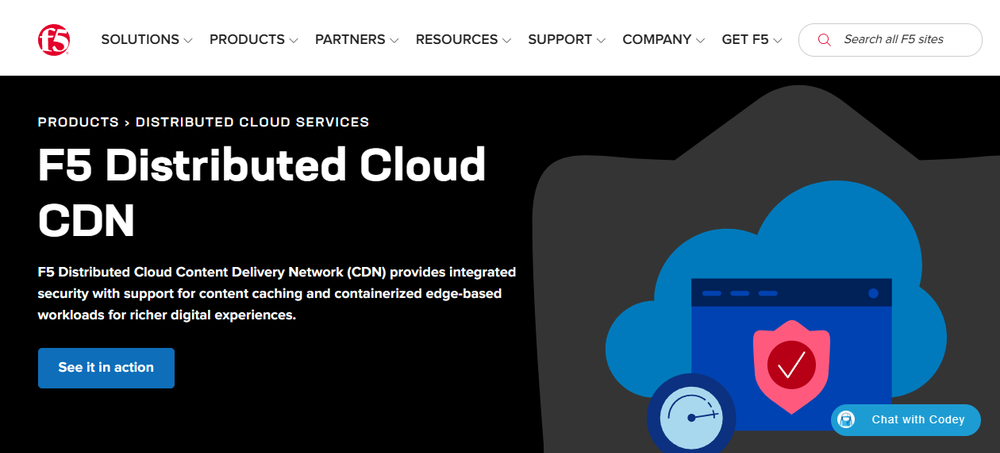Open the Resources menu
This screenshot has height=453, width=1000.
click(x=463, y=40)
